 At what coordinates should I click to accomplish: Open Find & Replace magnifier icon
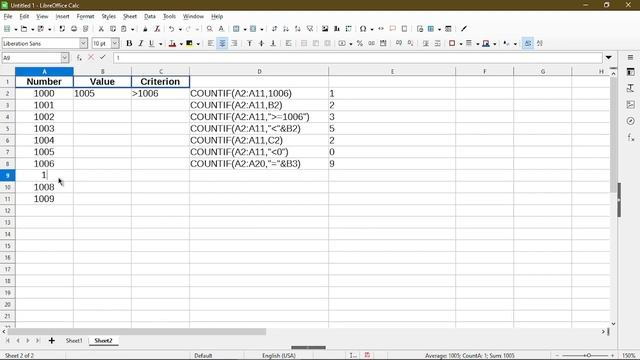(x=209, y=29)
